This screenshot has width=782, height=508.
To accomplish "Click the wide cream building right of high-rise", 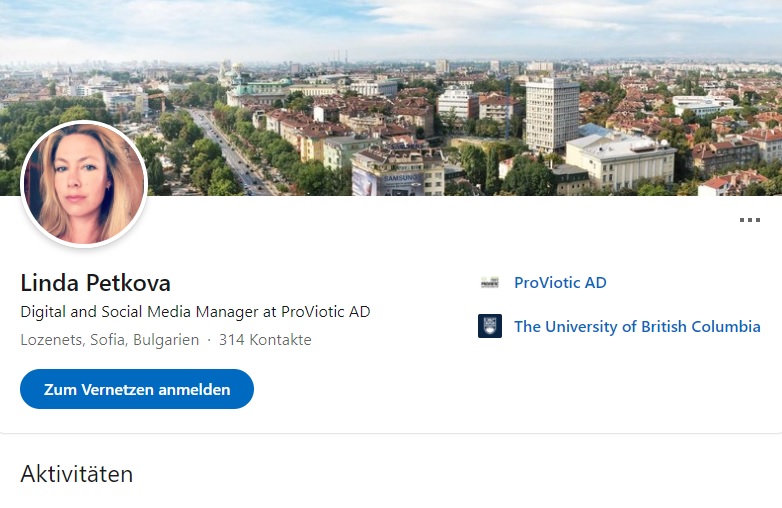I will pyautogui.click(x=620, y=160).
